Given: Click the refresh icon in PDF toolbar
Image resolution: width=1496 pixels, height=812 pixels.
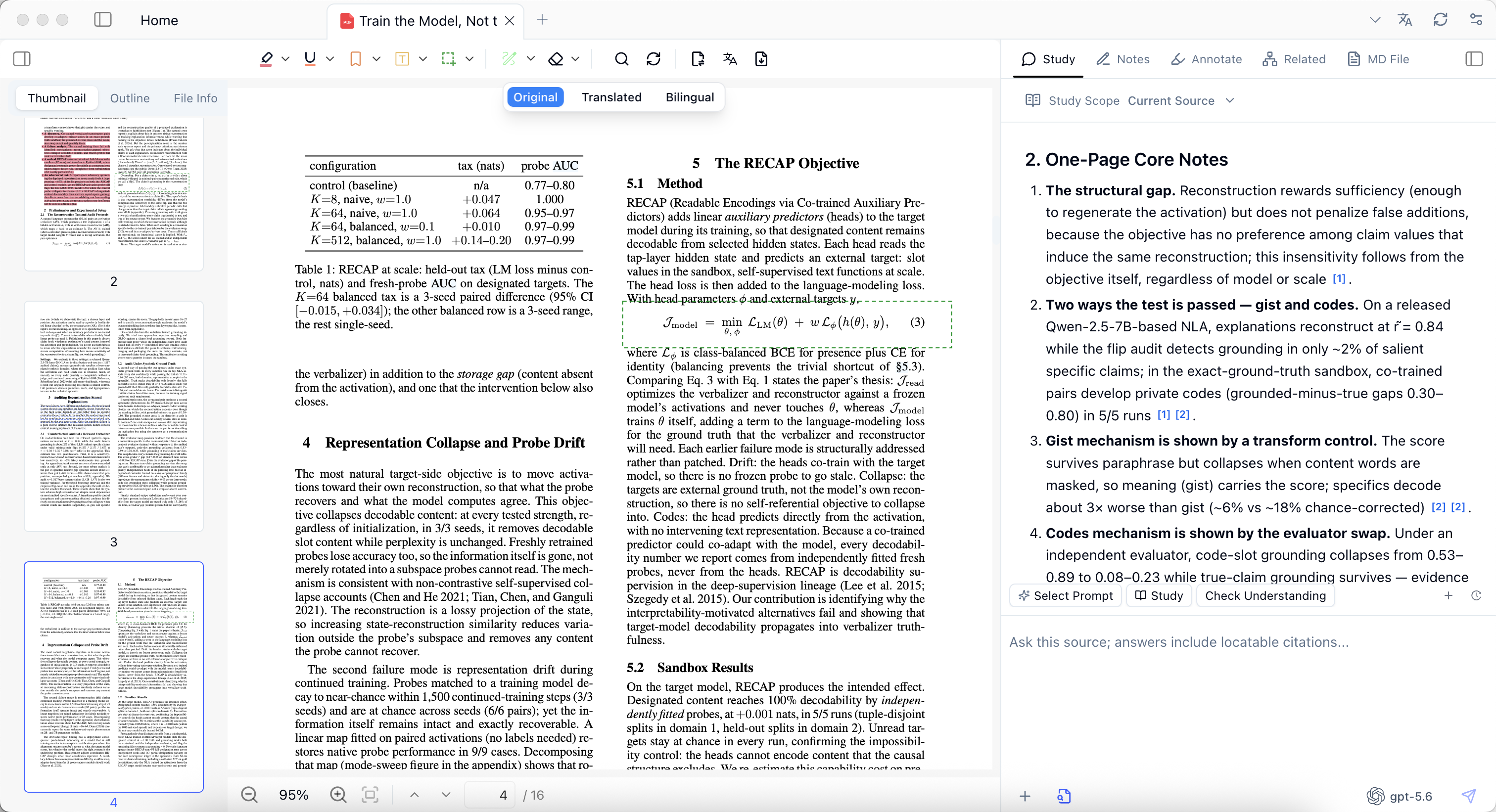Looking at the screenshot, I should pyautogui.click(x=654, y=59).
